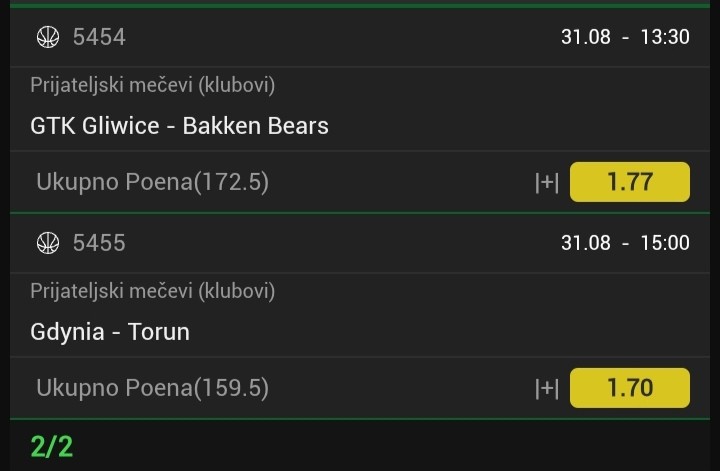Click match code 5454
The image size is (720, 471).
pos(99,37)
